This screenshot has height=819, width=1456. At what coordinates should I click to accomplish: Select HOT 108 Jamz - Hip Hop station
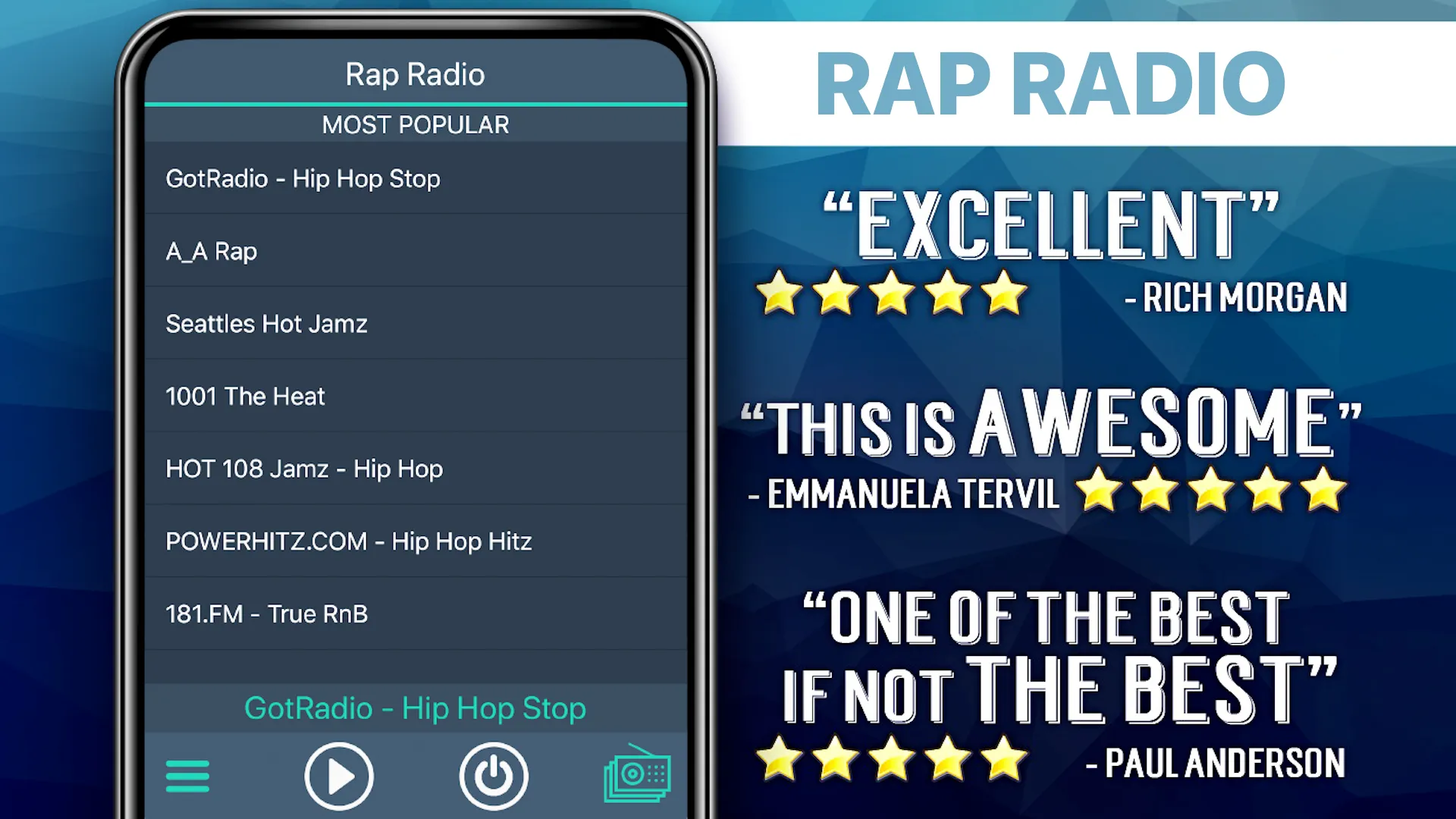pyautogui.click(x=415, y=468)
